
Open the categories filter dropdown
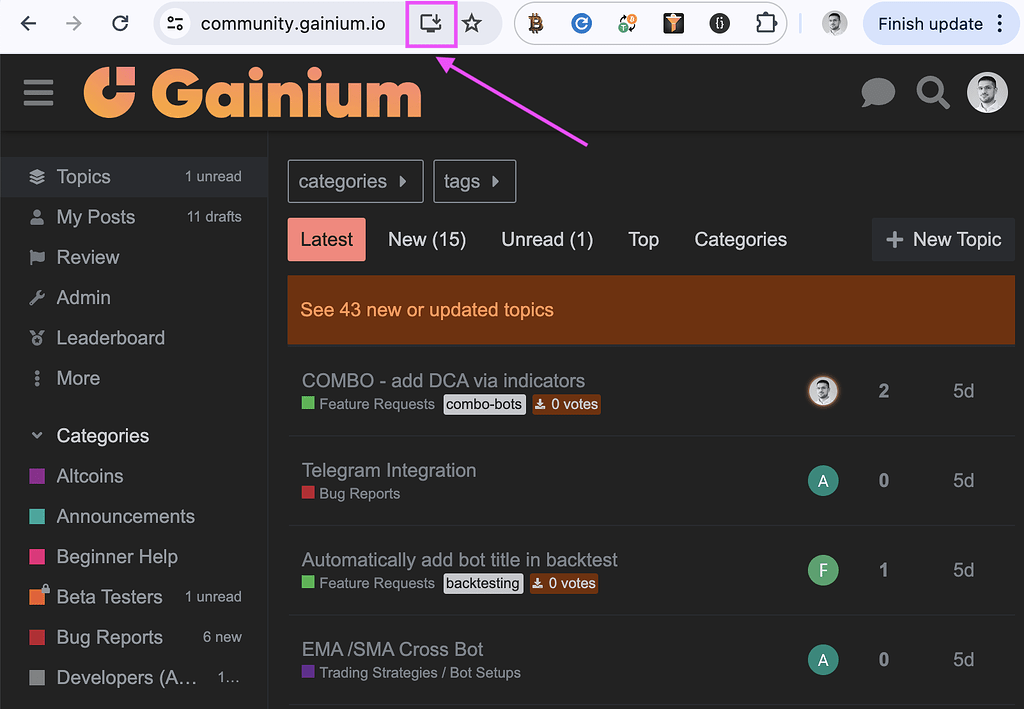pos(355,181)
